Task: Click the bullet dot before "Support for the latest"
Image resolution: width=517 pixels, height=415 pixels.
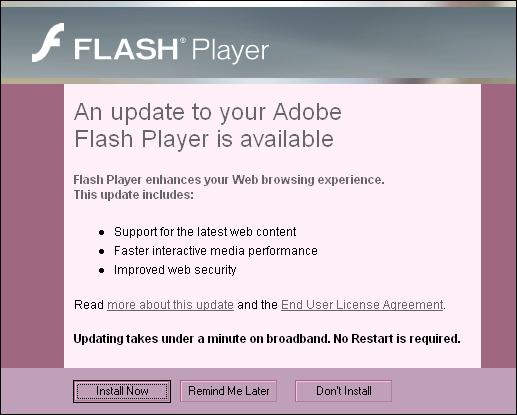Action: pyautogui.click(x=102, y=232)
